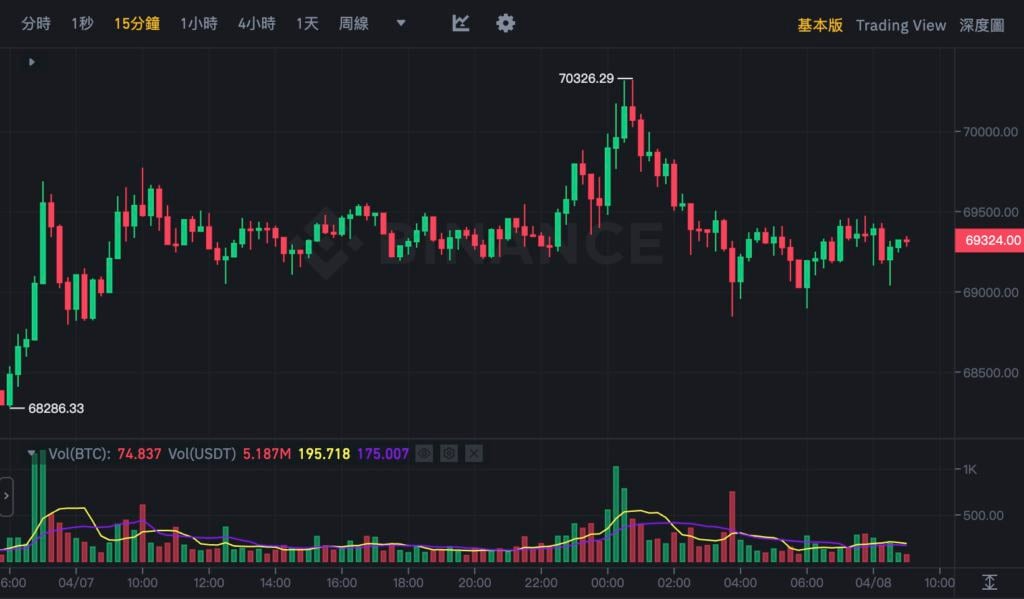Open volume indicator settings gear
The height and width of the screenshot is (599, 1024).
[449, 454]
